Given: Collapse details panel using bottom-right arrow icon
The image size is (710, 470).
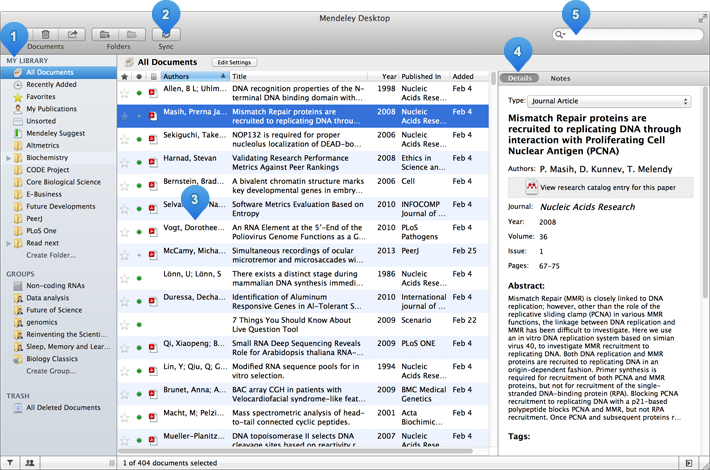Looking at the screenshot, I should click(x=689, y=463).
